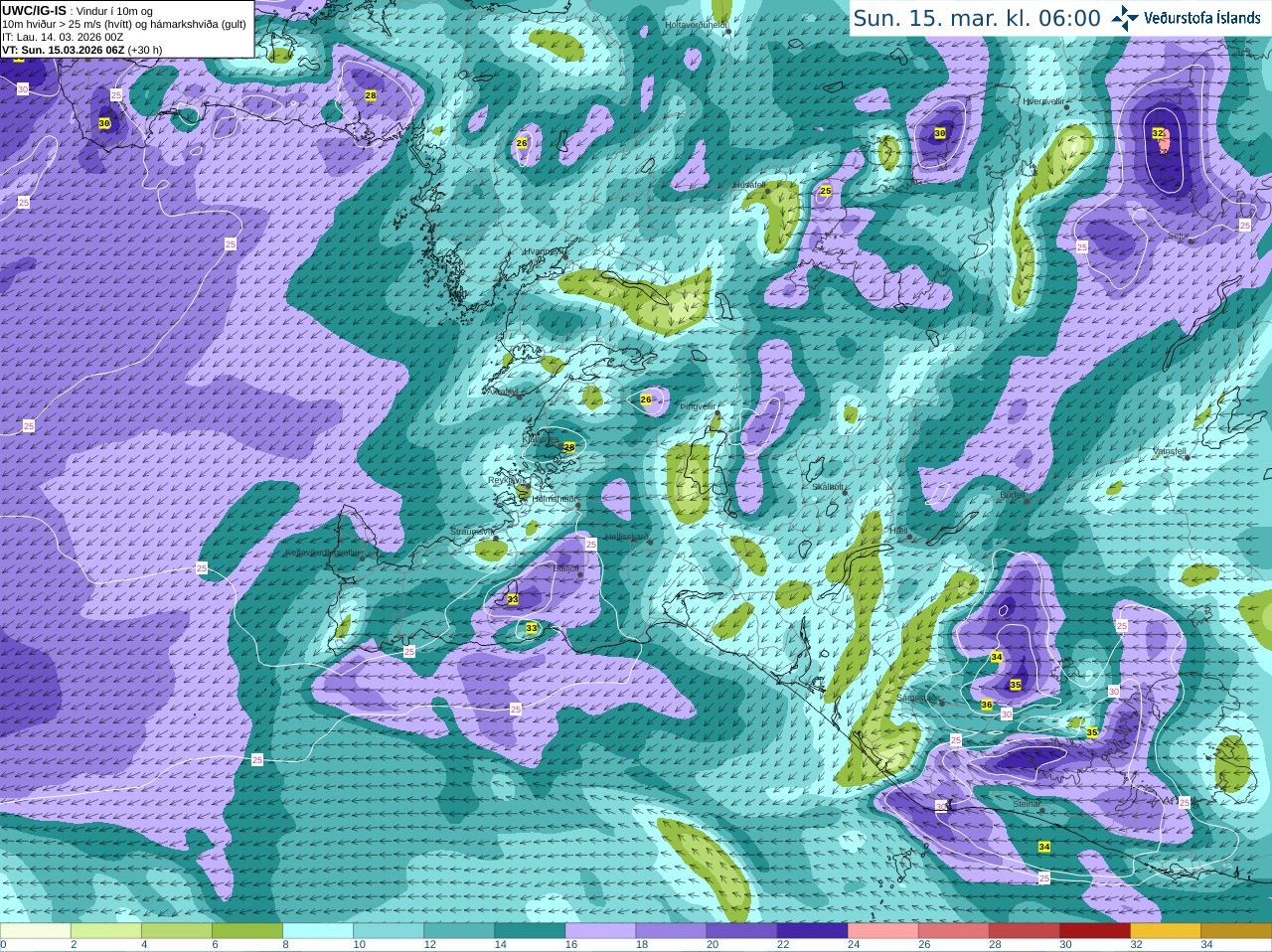Click the Straumsvík station label

tap(472, 532)
